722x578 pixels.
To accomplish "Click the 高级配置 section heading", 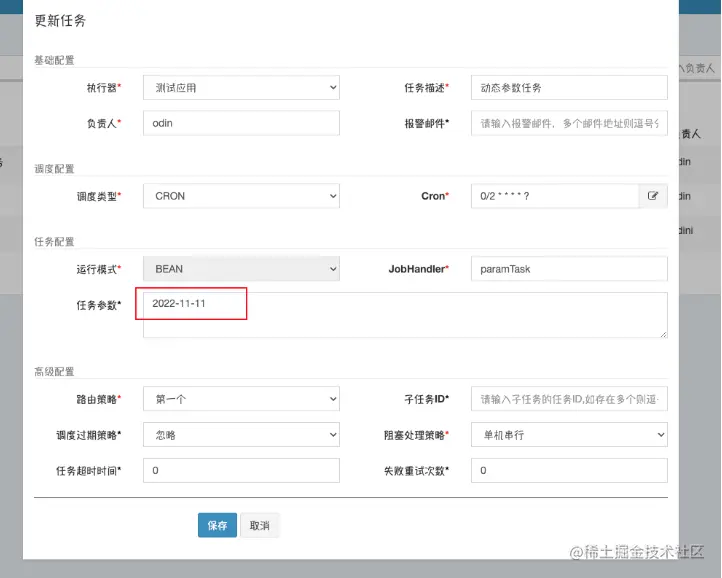I will coord(54,372).
